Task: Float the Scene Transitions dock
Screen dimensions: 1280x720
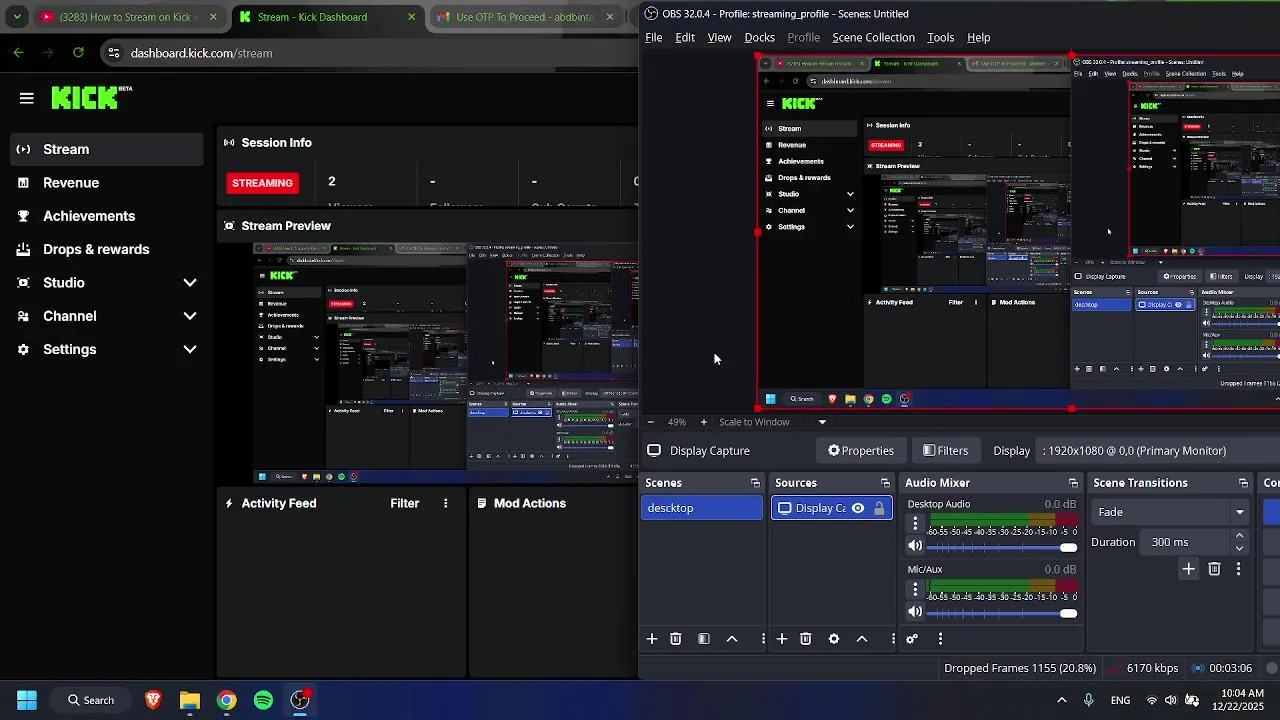Action: click(x=1243, y=483)
